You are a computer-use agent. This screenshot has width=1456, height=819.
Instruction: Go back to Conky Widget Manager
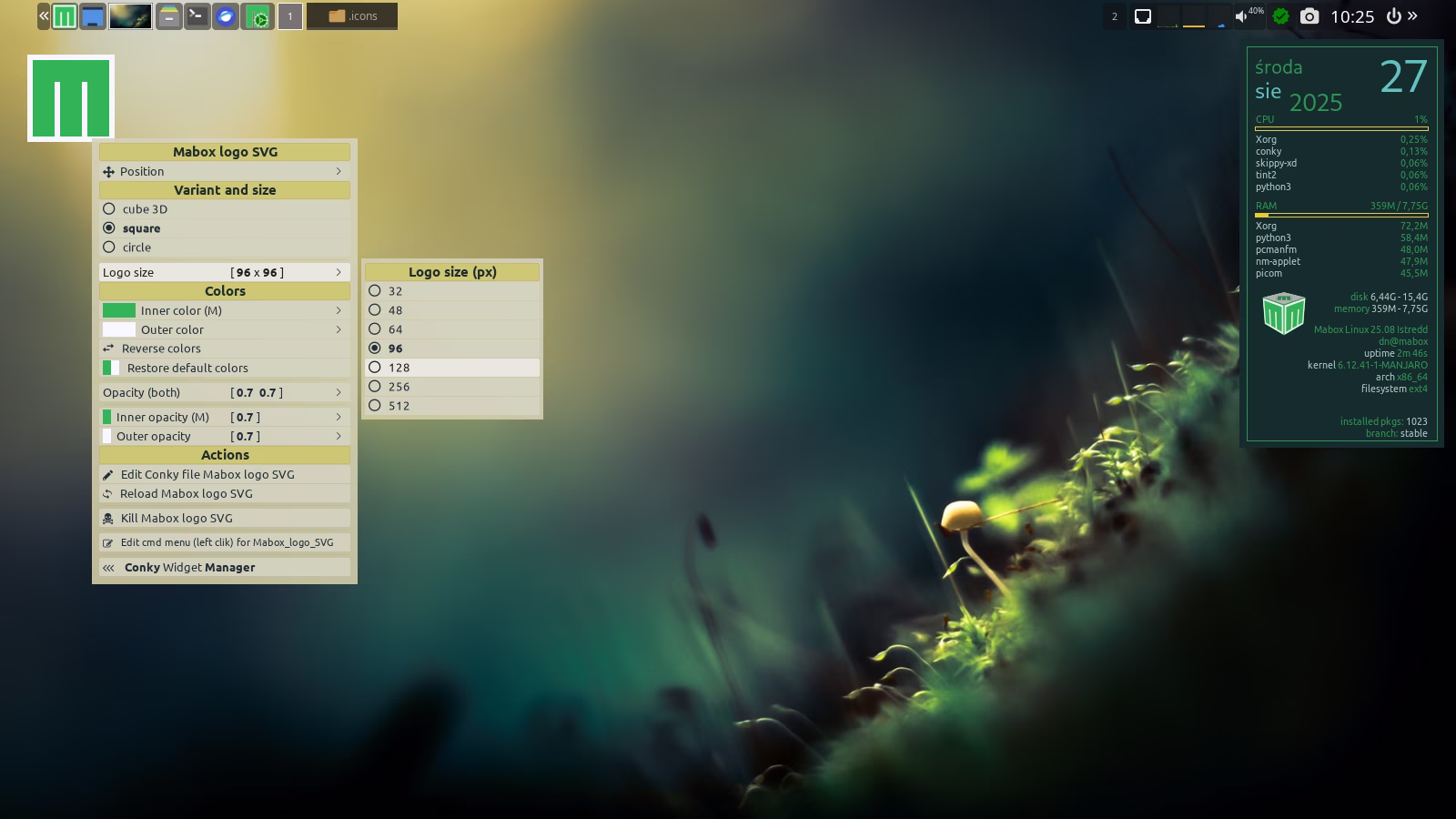(x=189, y=568)
